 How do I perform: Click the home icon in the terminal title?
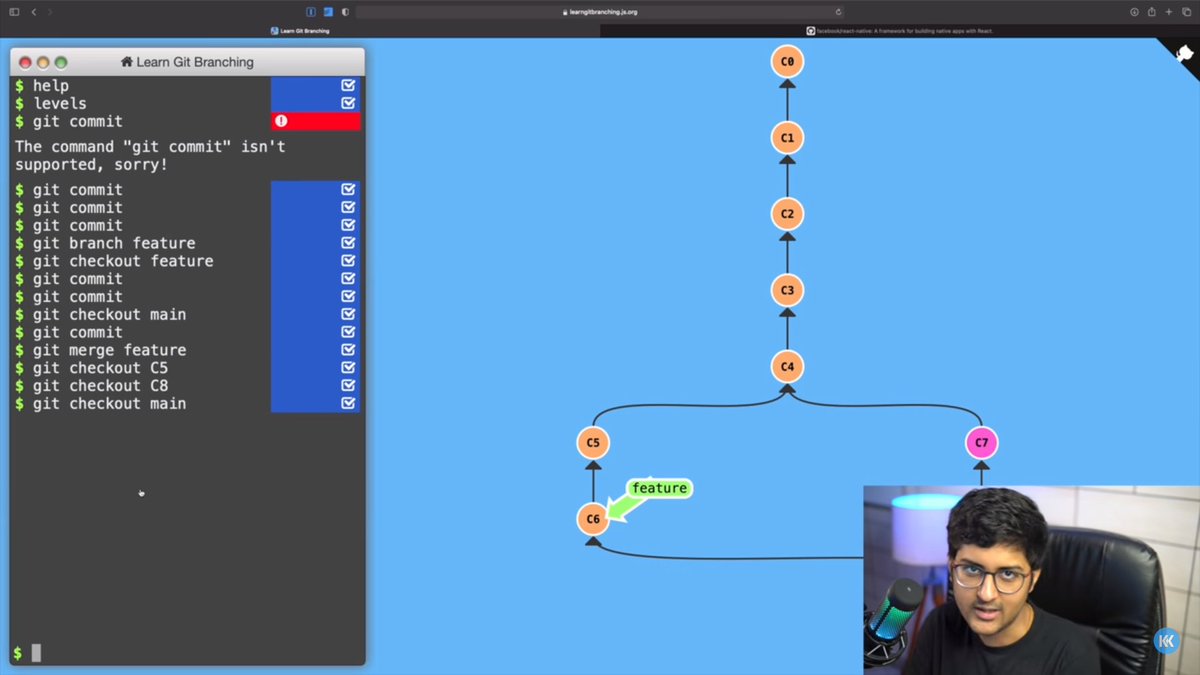127,62
